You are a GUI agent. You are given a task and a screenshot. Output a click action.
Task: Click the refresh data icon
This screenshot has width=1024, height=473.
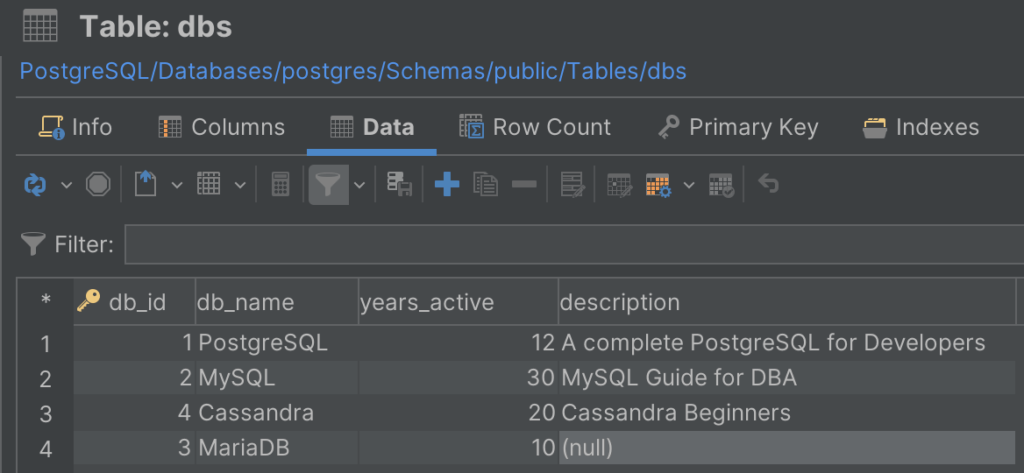tap(35, 185)
